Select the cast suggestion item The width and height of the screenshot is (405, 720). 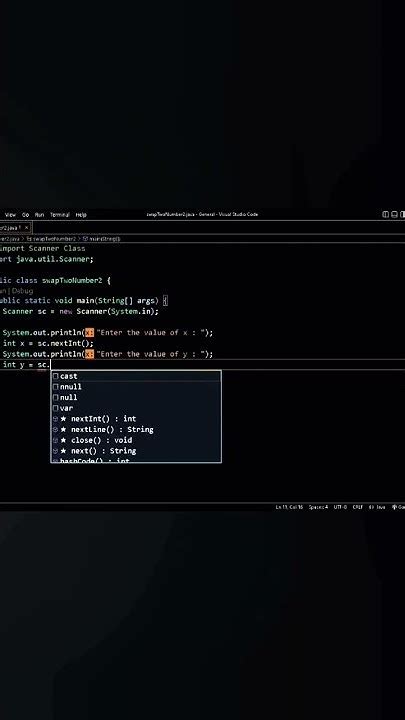click(136, 376)
